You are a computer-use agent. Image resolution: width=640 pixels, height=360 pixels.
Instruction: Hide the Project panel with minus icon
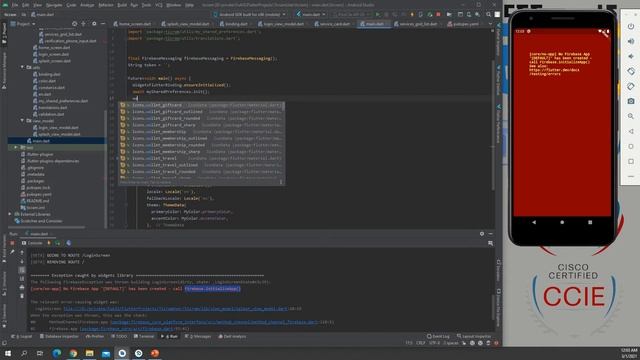click(103, 24)
